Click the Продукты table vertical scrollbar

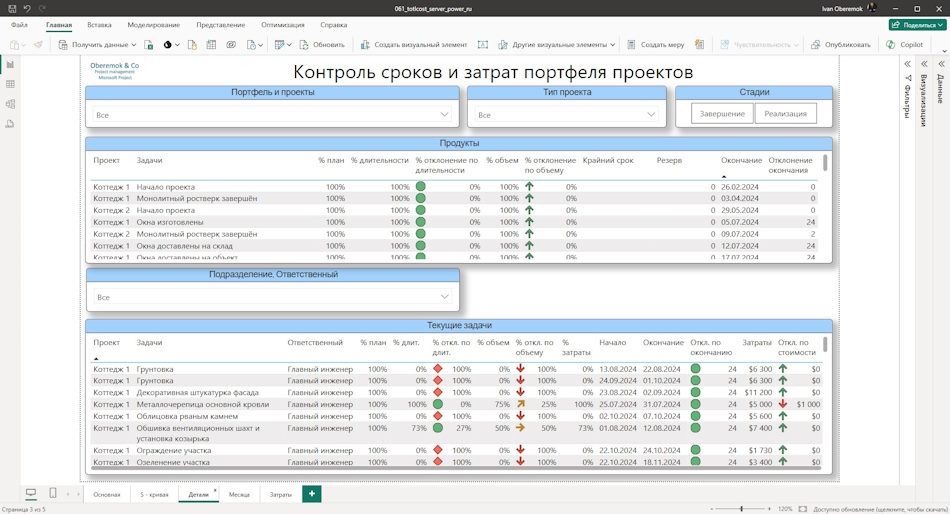[825, 163]
